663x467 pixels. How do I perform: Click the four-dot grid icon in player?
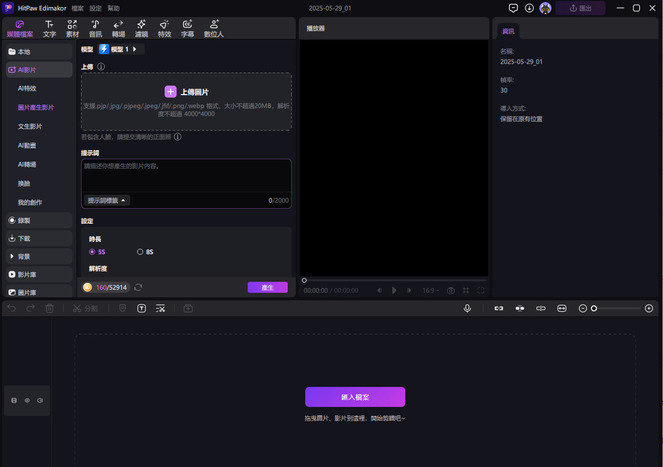[x=466, y=290]
